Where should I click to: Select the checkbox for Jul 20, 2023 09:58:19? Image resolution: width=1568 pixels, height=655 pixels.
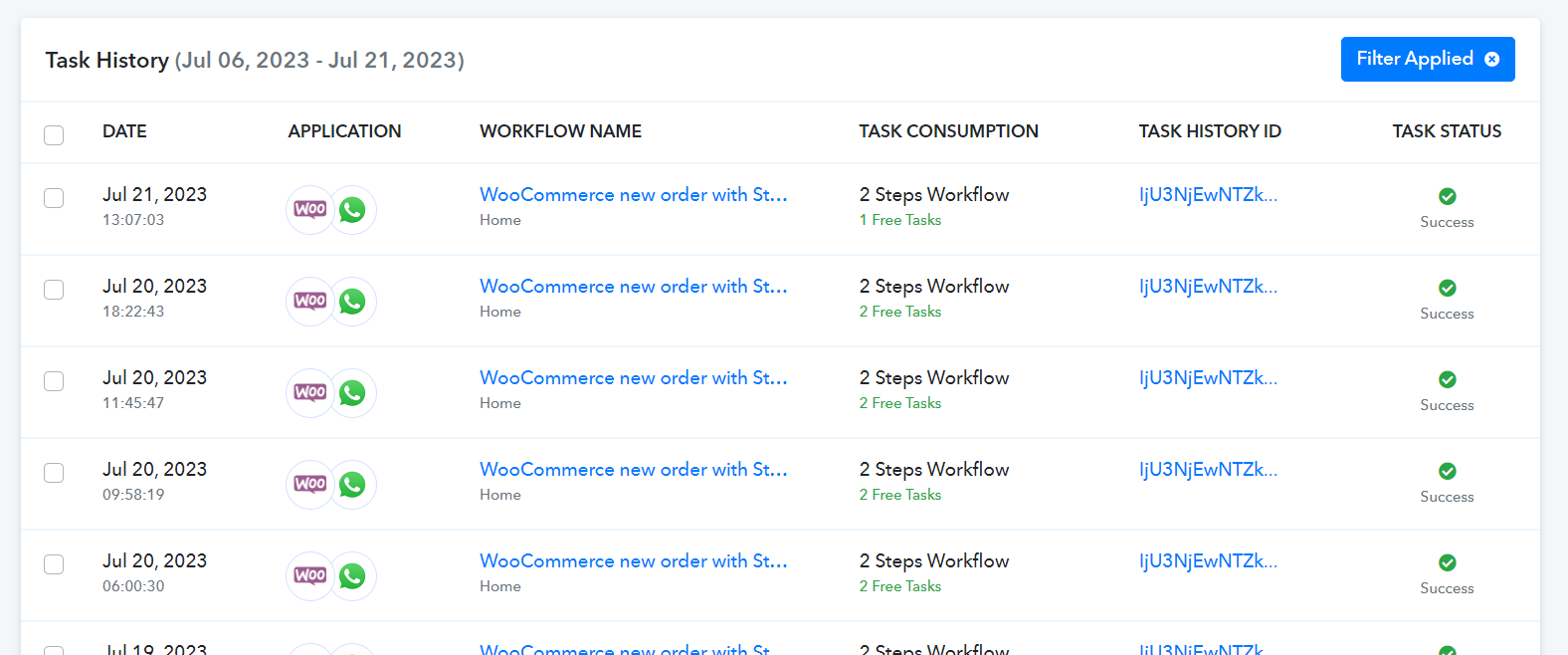point(54,473)
